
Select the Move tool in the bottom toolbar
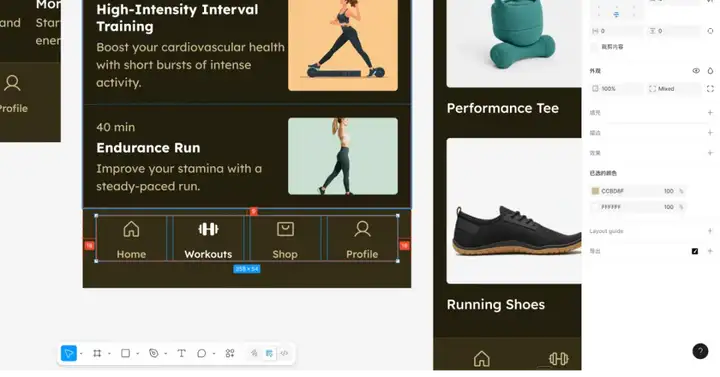point(69,353)
